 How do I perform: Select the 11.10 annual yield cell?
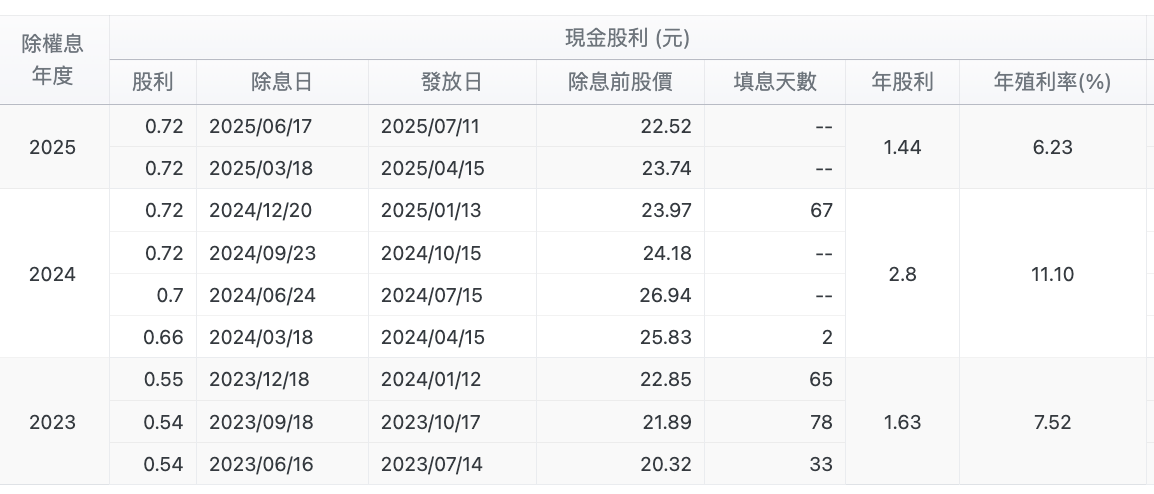click(1052, 274)
